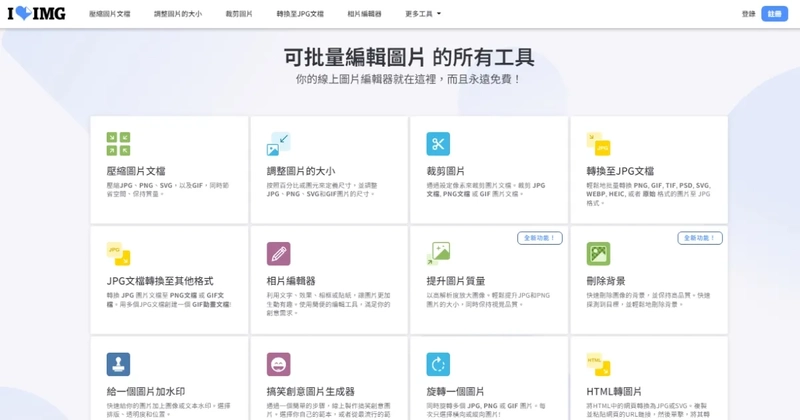Select the green 壓縮圖片文檔 compress icon

point(118,143)
